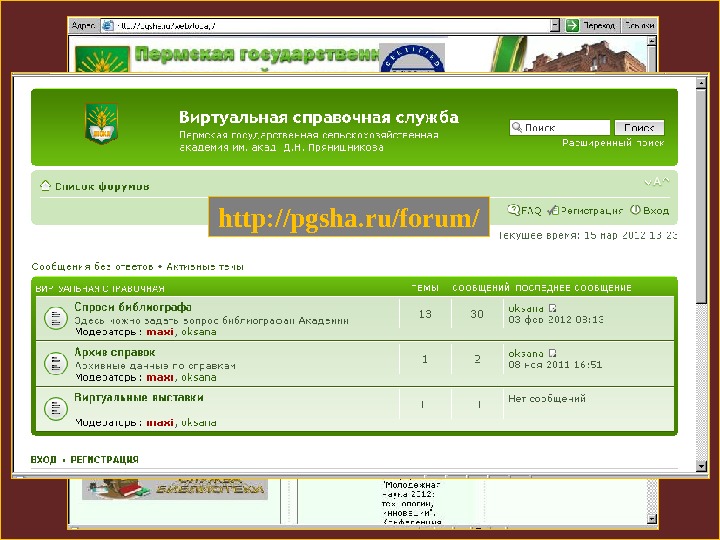
Task: Open the Вход login link in navigation bar
Action: coord(656,211)
